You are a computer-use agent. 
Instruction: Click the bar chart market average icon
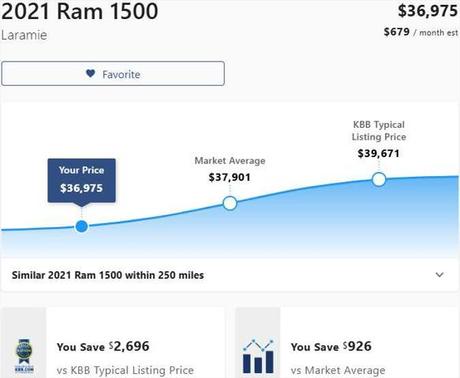(x=258, y=356)
